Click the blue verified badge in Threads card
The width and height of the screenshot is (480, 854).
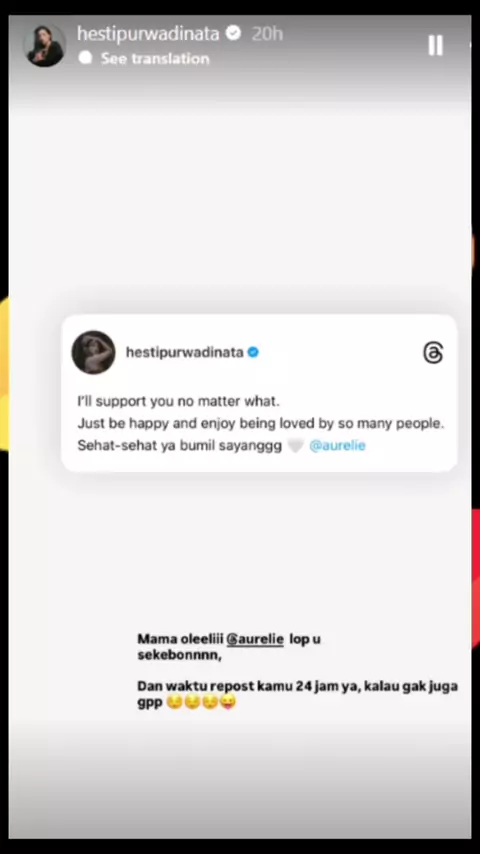click(253, 352)
